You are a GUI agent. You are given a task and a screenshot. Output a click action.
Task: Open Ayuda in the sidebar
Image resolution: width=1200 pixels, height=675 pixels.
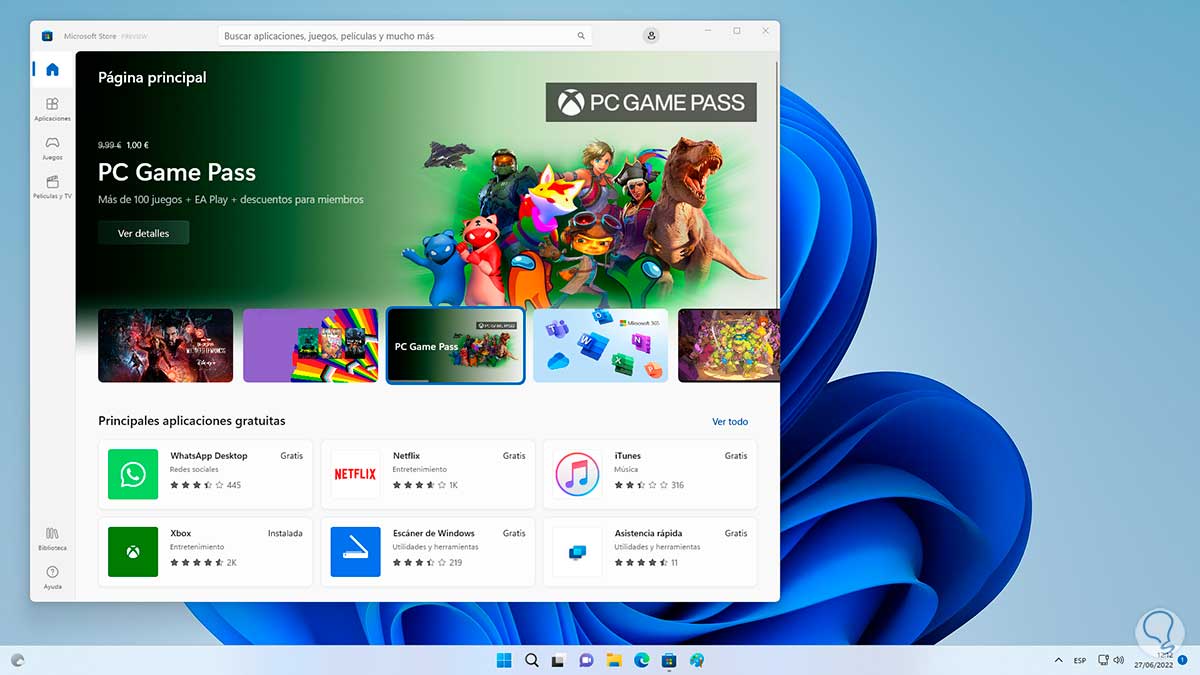52,577
